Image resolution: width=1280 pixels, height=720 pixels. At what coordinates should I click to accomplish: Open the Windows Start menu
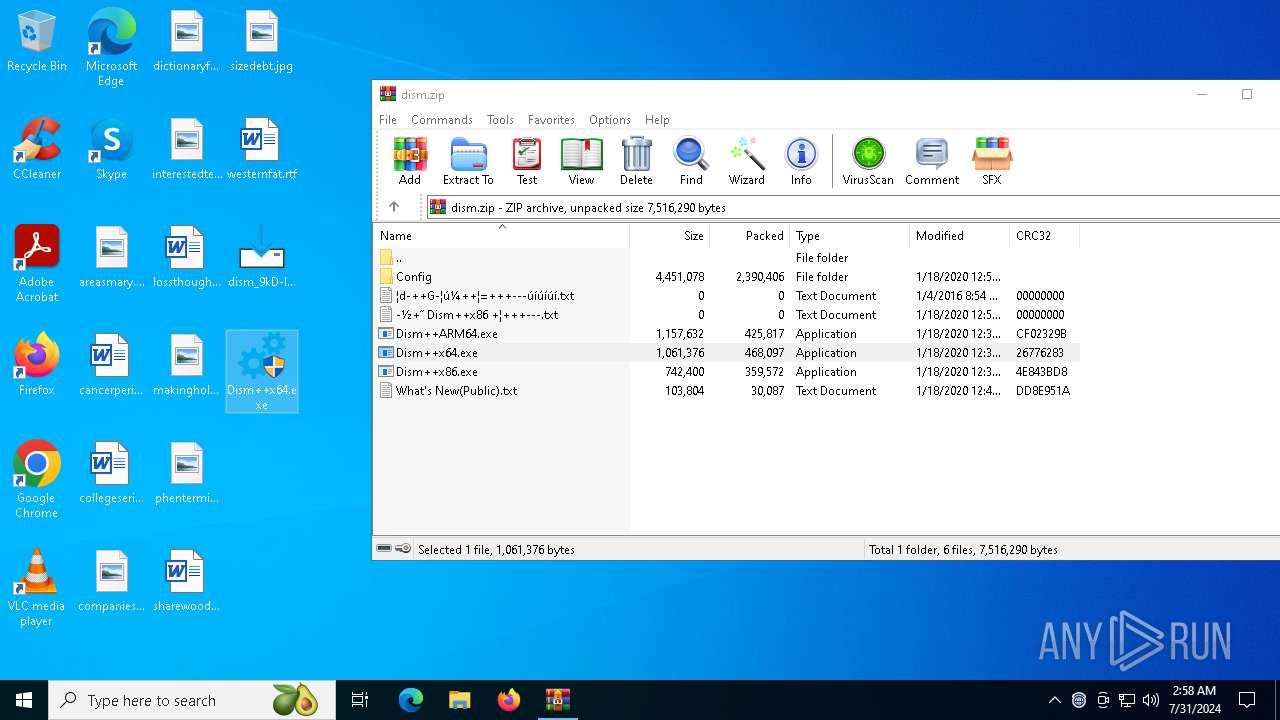pyautogui.click(x=24, y=700)
